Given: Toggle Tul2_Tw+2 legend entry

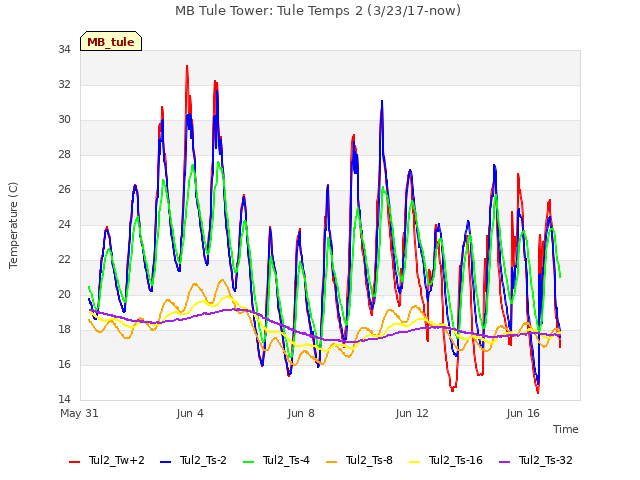Looking at the screenshot, I should coord(107,460).
